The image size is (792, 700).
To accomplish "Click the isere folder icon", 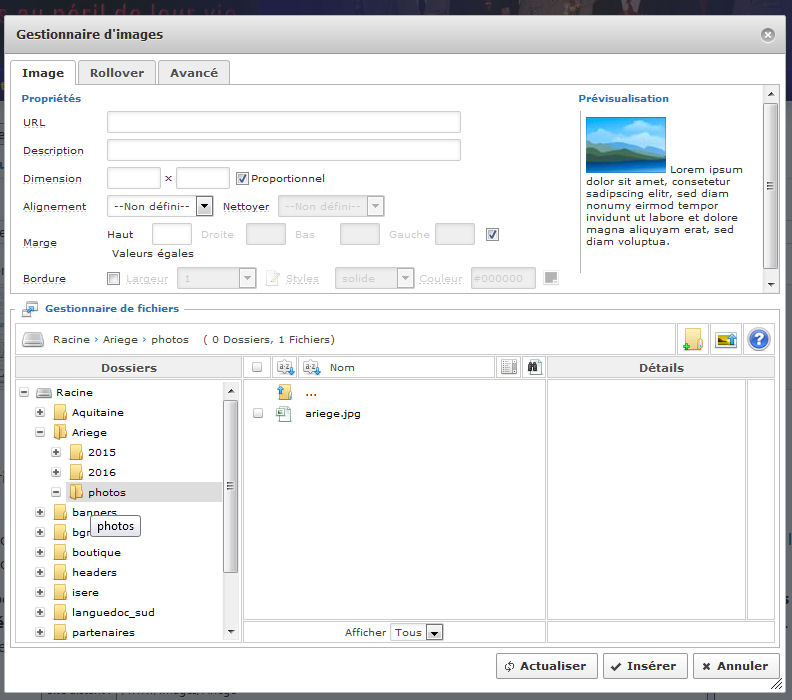I will click(x=60, y=592).
